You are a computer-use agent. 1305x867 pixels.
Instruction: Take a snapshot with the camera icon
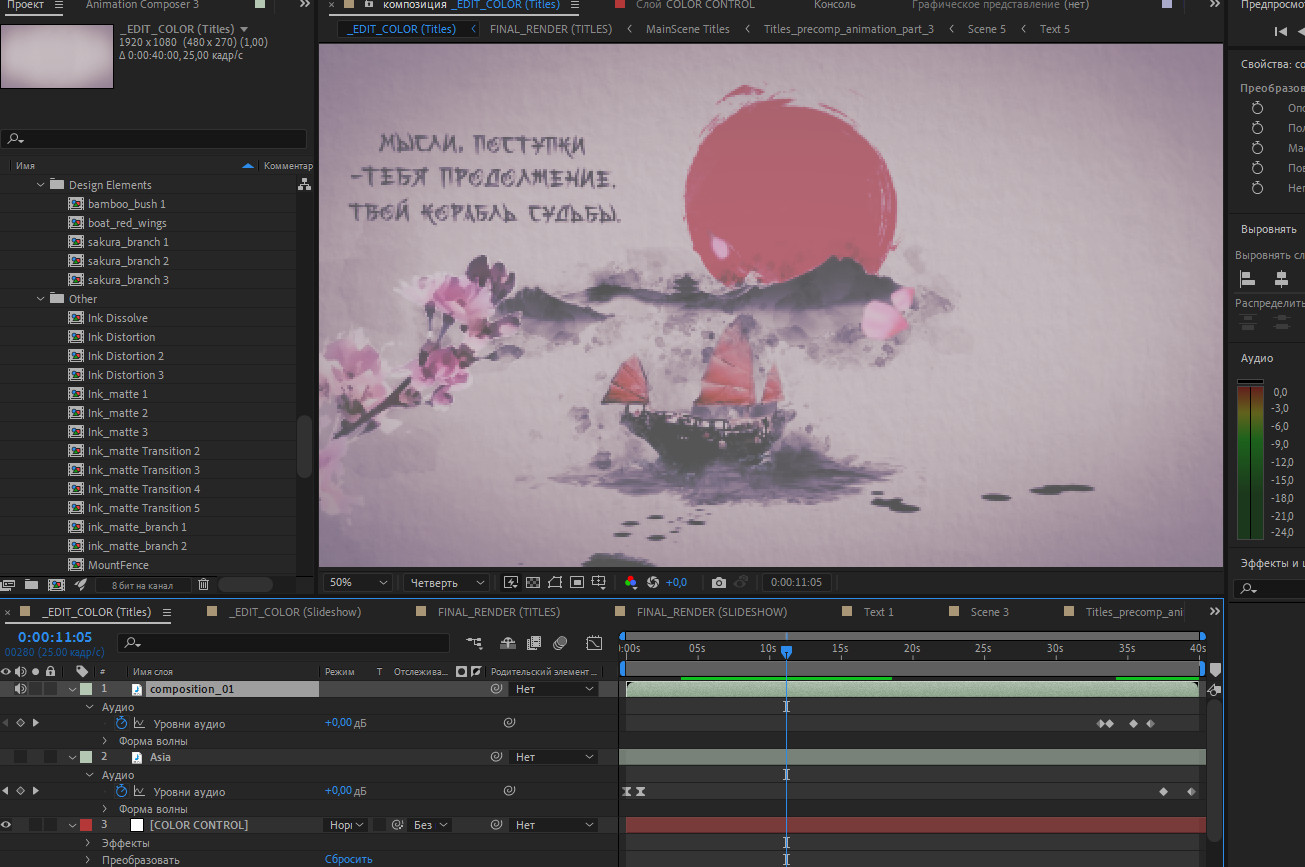718,582
